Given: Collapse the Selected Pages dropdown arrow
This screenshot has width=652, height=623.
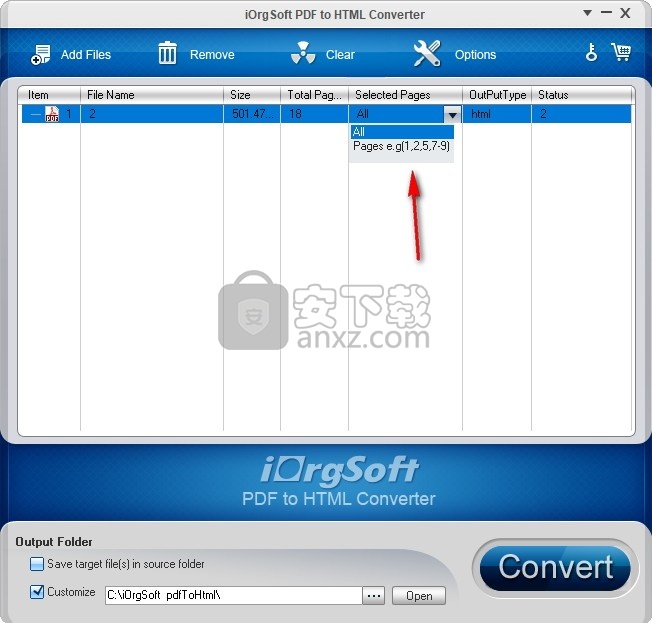Looking at the screenshot, I should click(x=452, y=114).
